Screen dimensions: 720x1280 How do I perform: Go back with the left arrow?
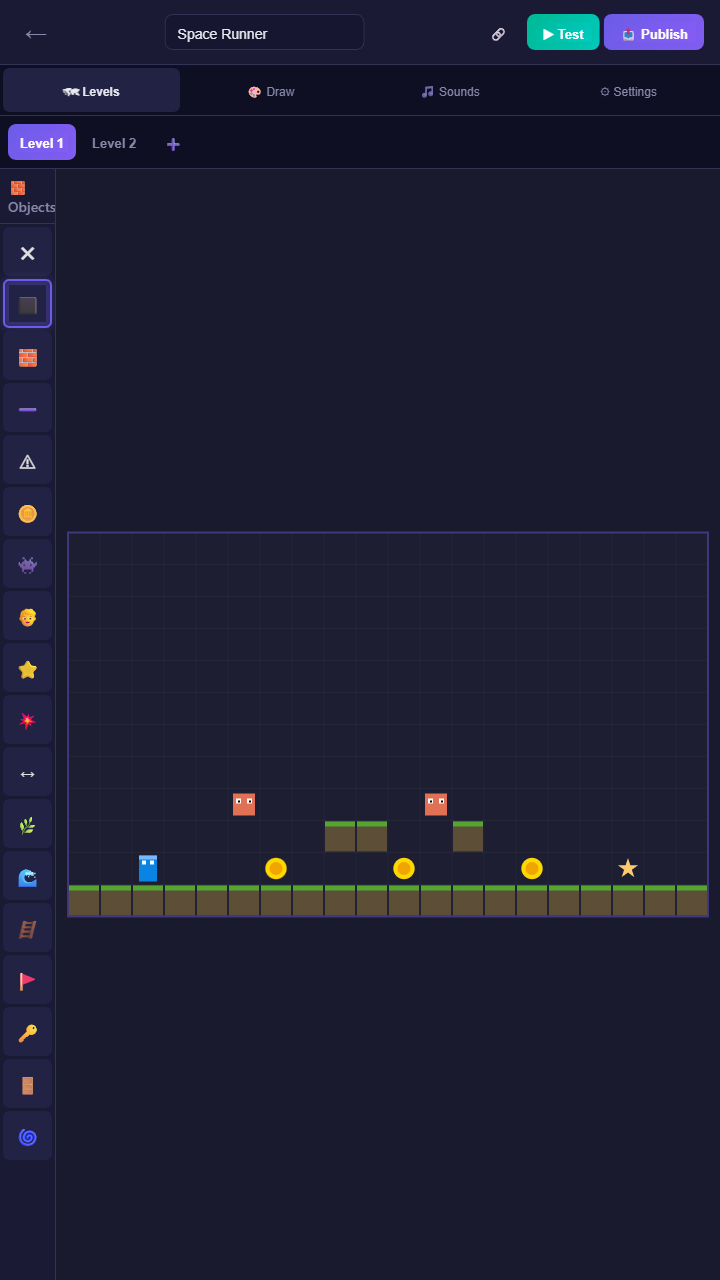[x=36, y=34]
